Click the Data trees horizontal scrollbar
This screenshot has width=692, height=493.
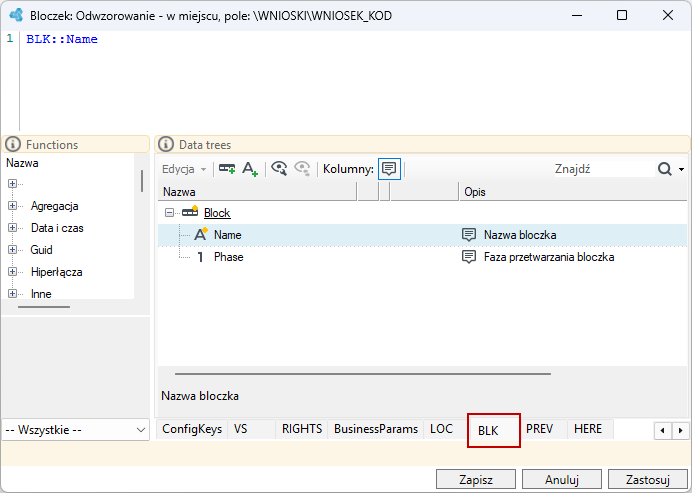pos(363,374)
